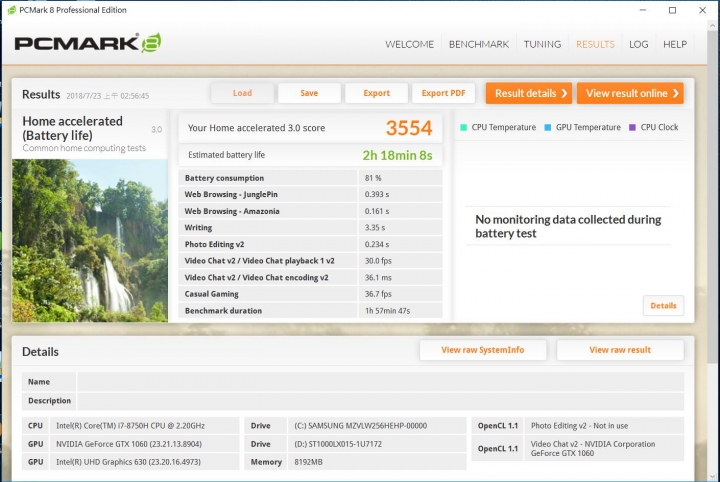Select the Casual Gaming row
Image resolution: width=720 pixels, height=482 pixels.
point(310,294)
